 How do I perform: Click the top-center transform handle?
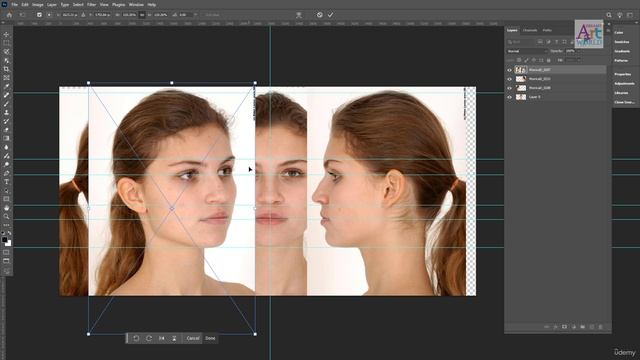click(172, 83)
